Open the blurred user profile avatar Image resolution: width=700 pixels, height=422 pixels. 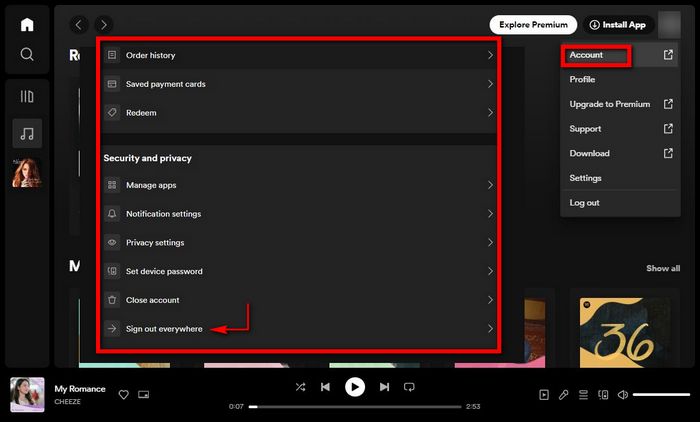(x=669, y=25)
